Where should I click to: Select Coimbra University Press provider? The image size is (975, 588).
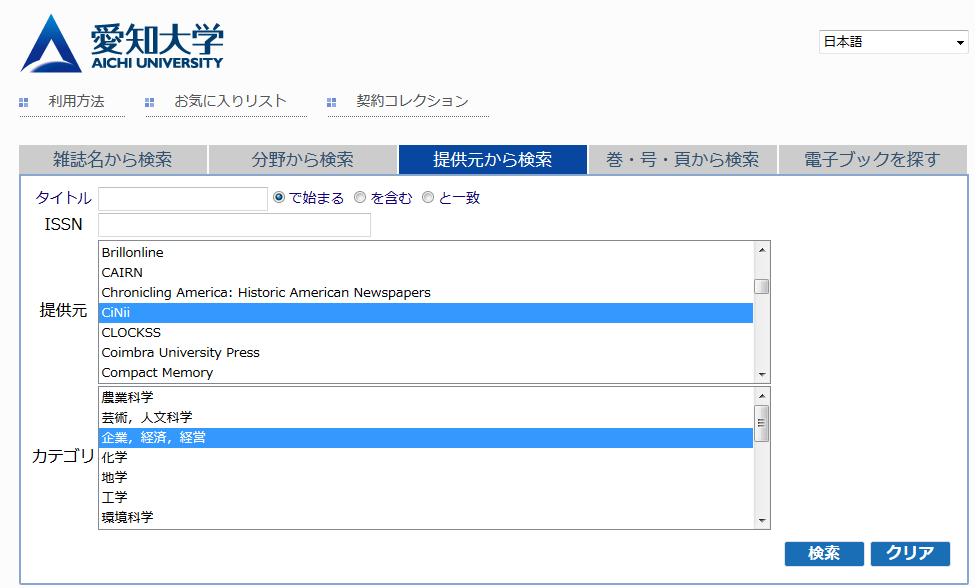pyautogui.click(x=426, y=352)
